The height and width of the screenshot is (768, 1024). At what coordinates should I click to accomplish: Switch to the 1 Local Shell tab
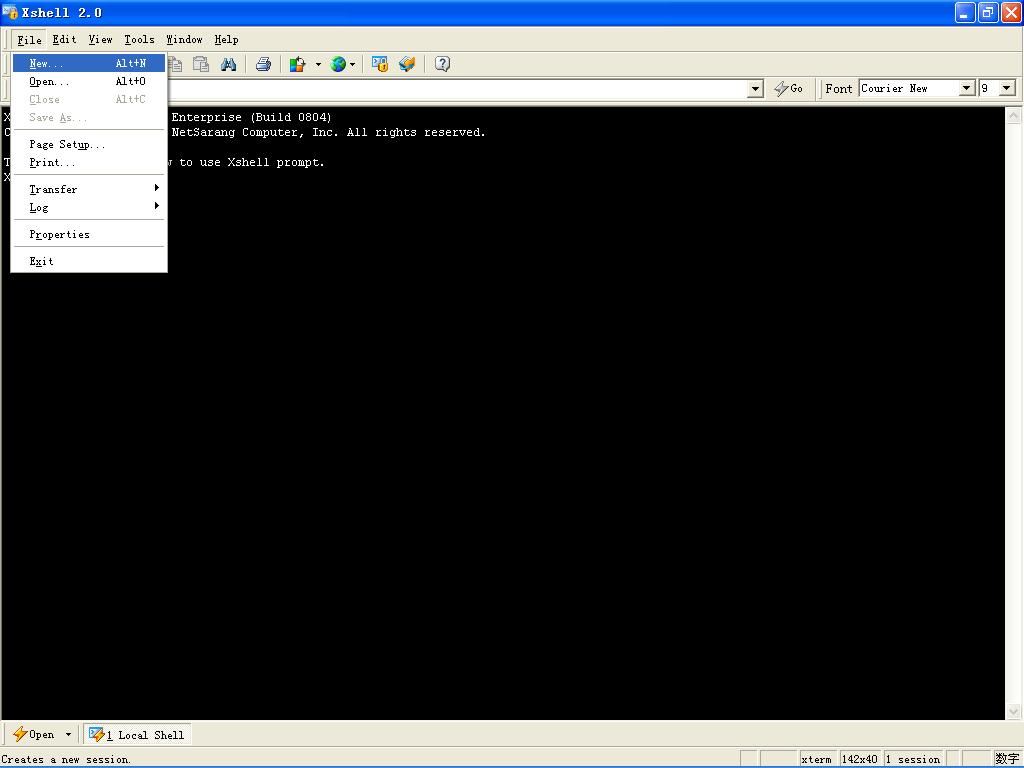(x=137, y=735)
